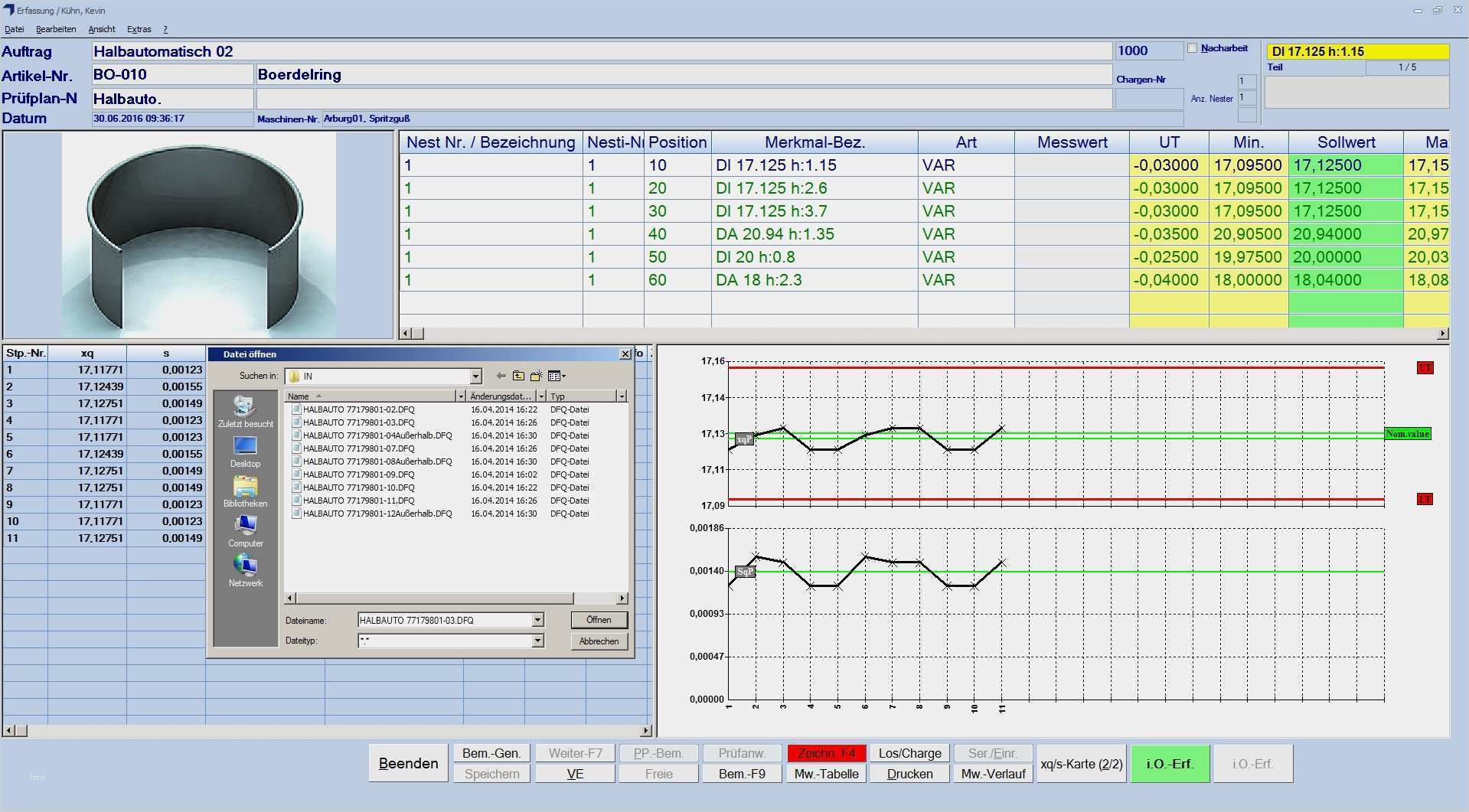Click the app logo icon in the title bar

coord(8,10)
